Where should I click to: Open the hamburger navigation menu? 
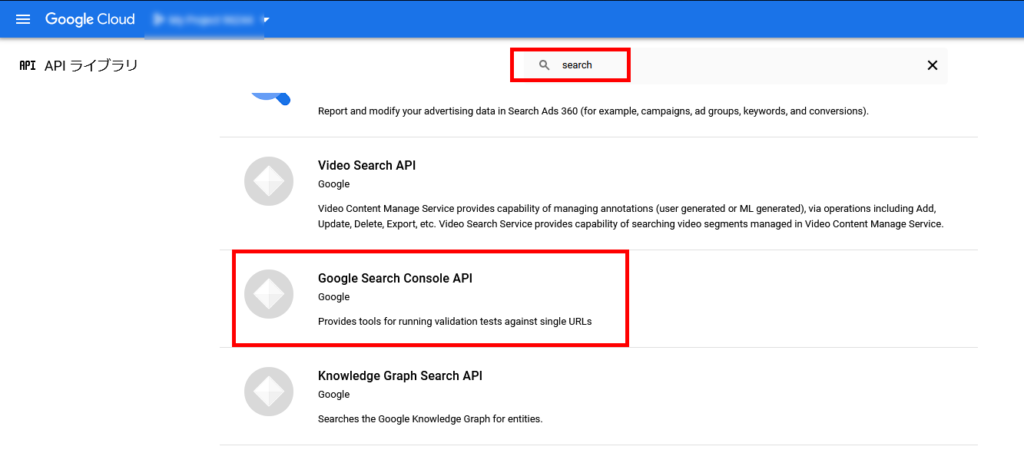[23, 20]
